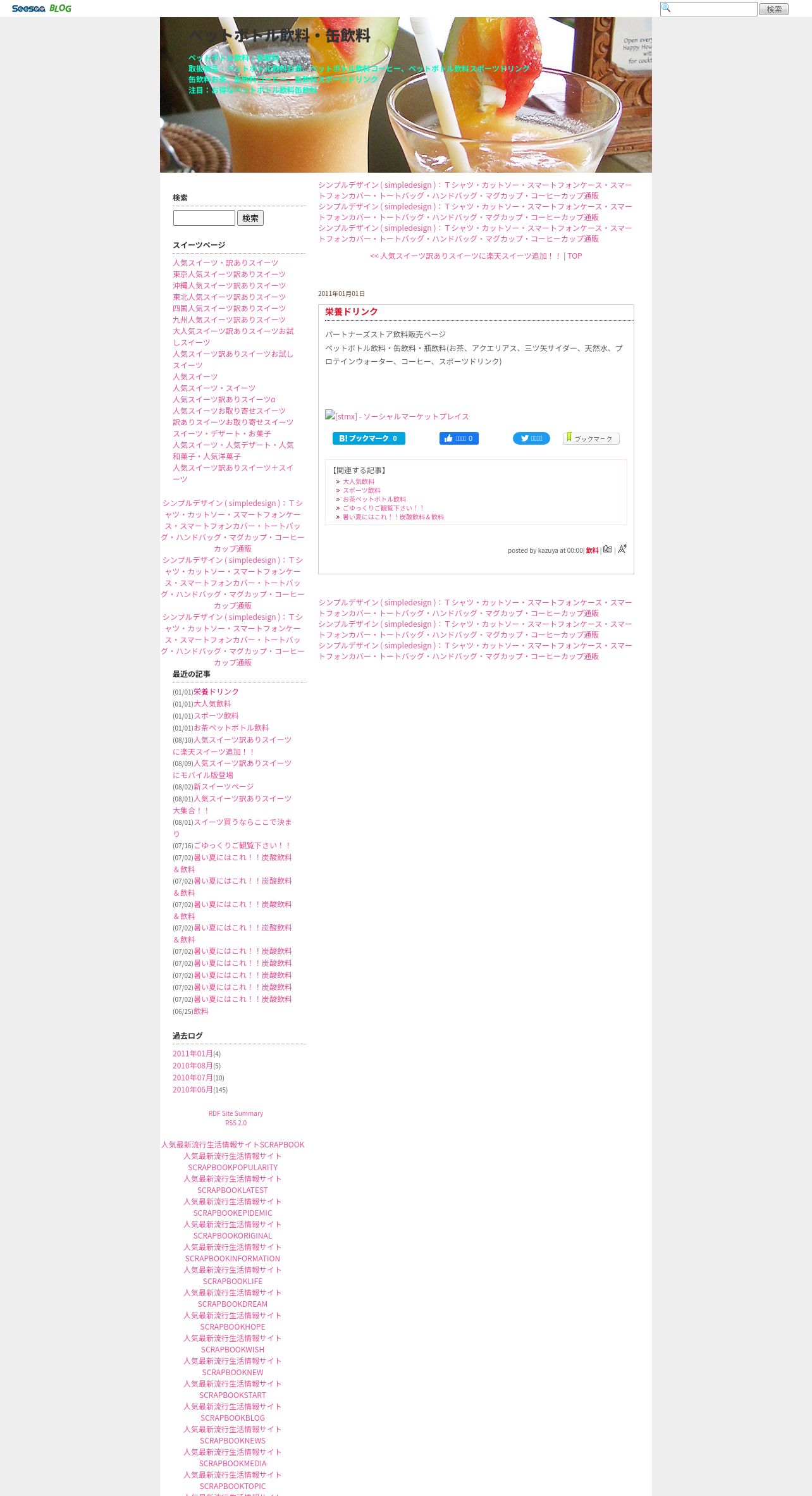Image resolution: width=812 pixels, height=1496 pixels.
Task: Open 人気スイーツ訳ありスイーツα sidebar link
Action: (x=225, y=400)
